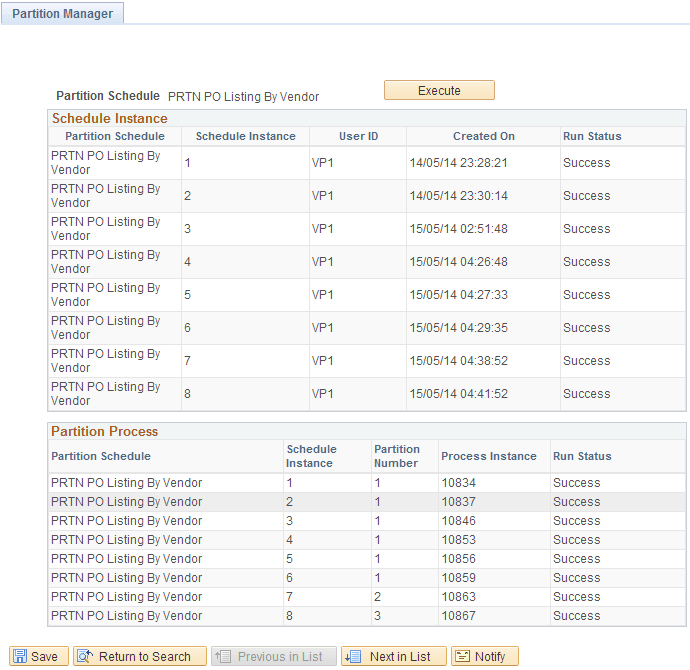
Task: Select created date 15/05/14 04:38:52
Action: click(x=459, y=361)
